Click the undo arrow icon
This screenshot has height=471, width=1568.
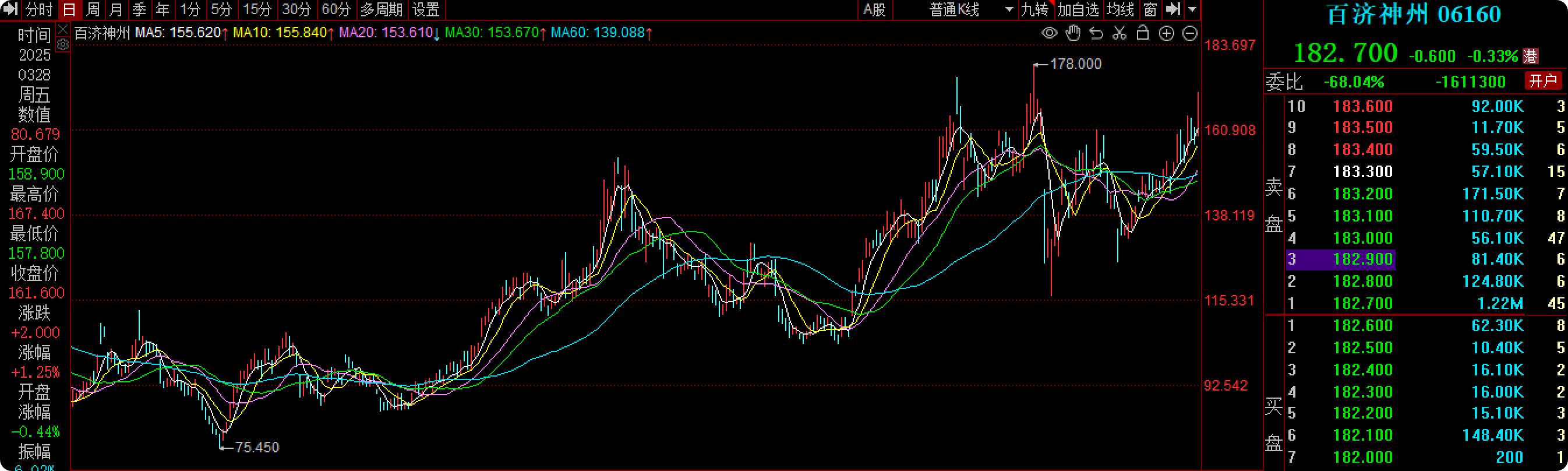click(x=1096, y=33)
